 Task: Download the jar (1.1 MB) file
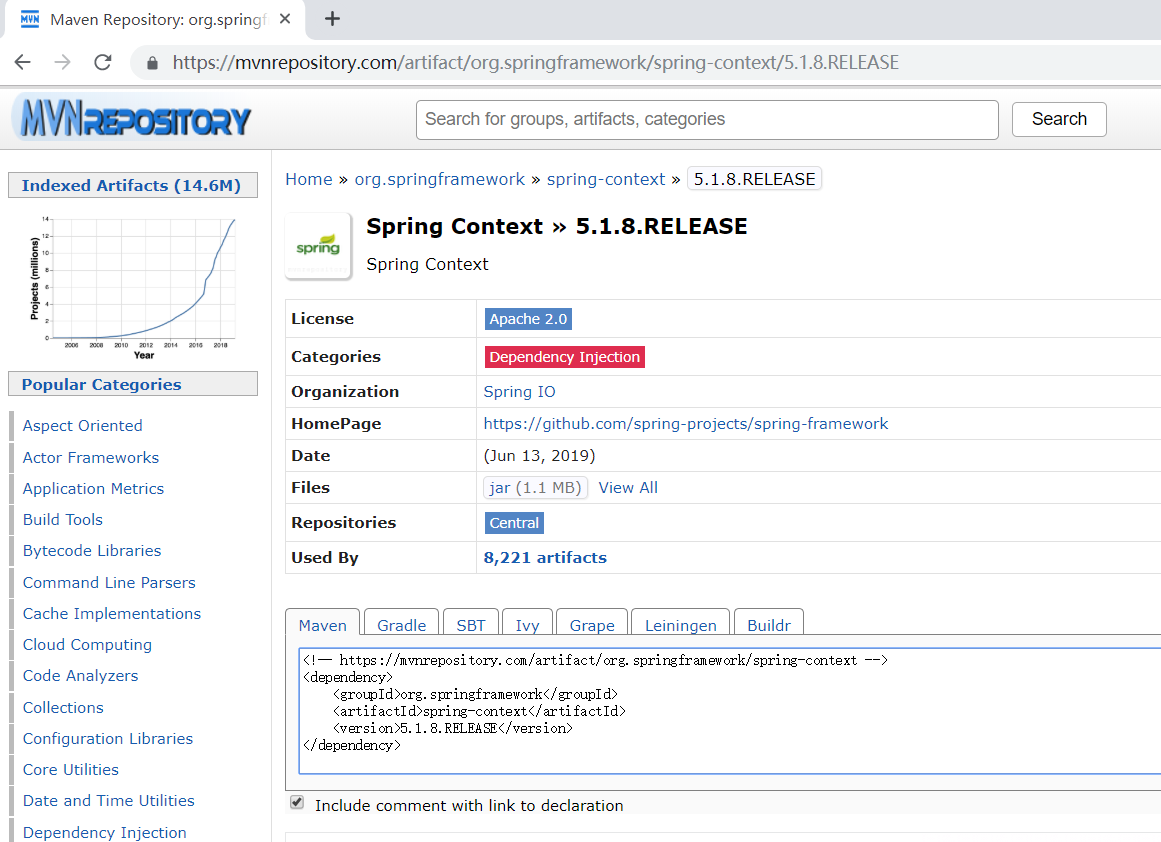535,488
